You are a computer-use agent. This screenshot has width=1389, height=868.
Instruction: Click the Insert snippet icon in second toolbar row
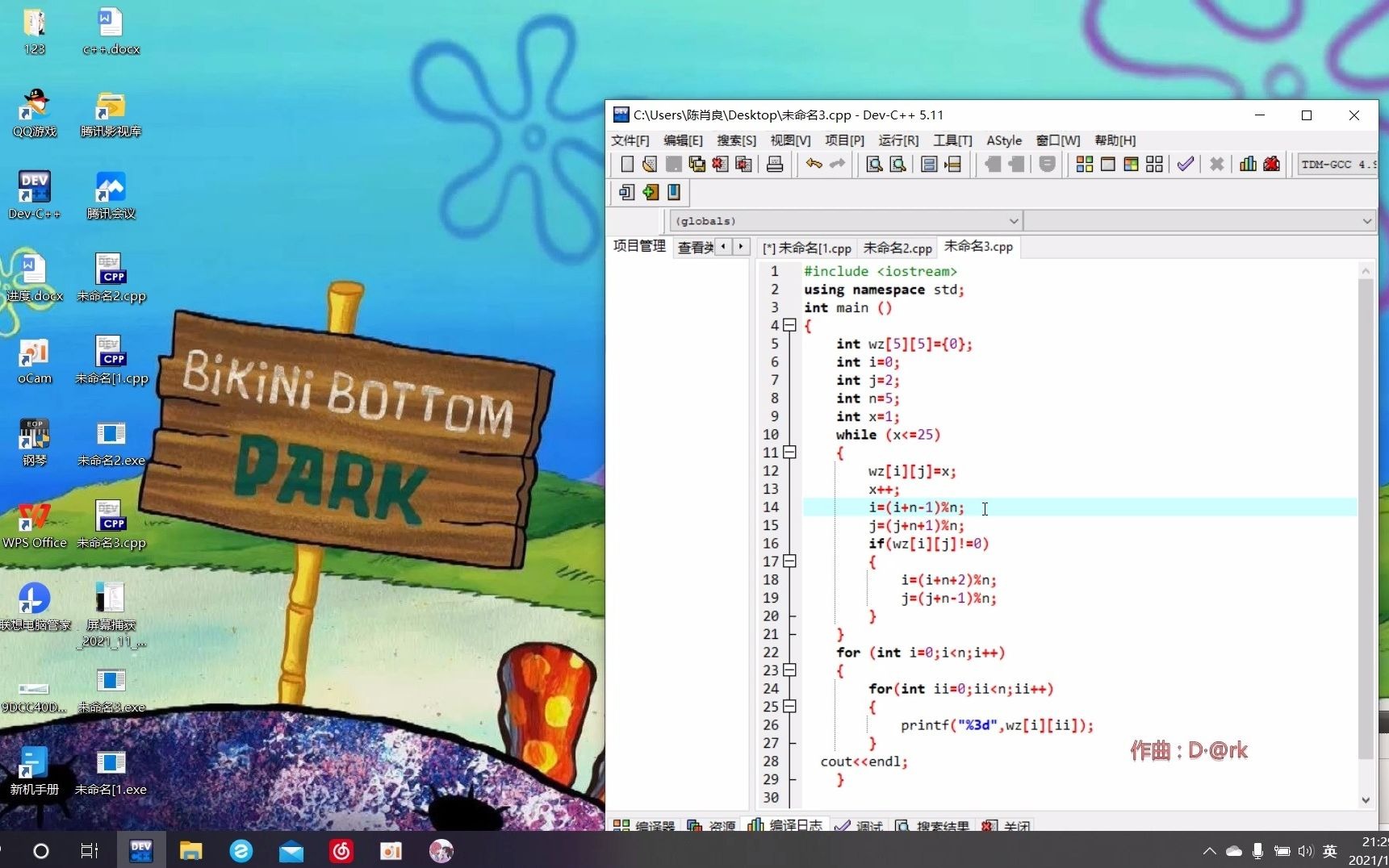[627, 192]
